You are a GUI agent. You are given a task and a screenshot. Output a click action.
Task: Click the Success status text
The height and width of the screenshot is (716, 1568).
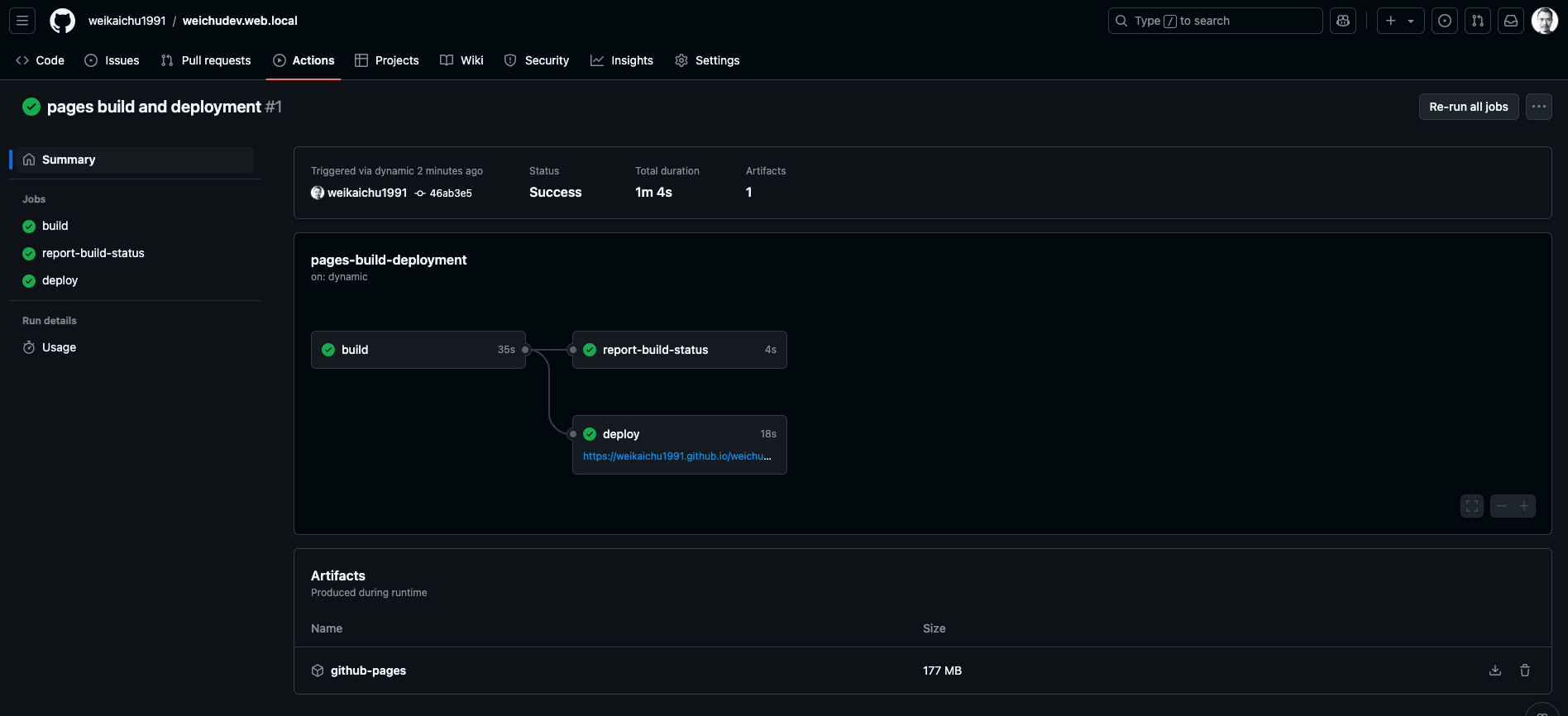(556, 192)
